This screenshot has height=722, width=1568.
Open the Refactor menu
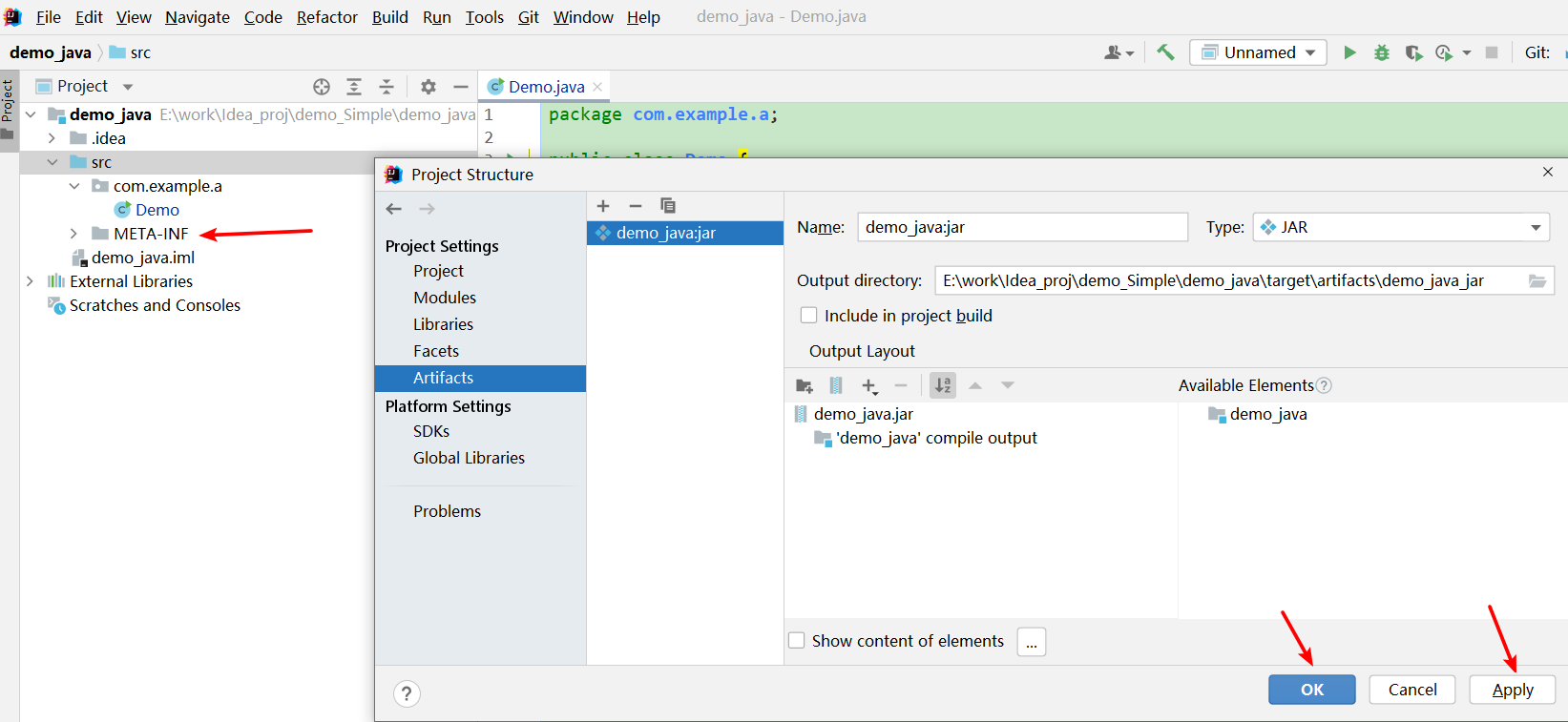(327, 17)
